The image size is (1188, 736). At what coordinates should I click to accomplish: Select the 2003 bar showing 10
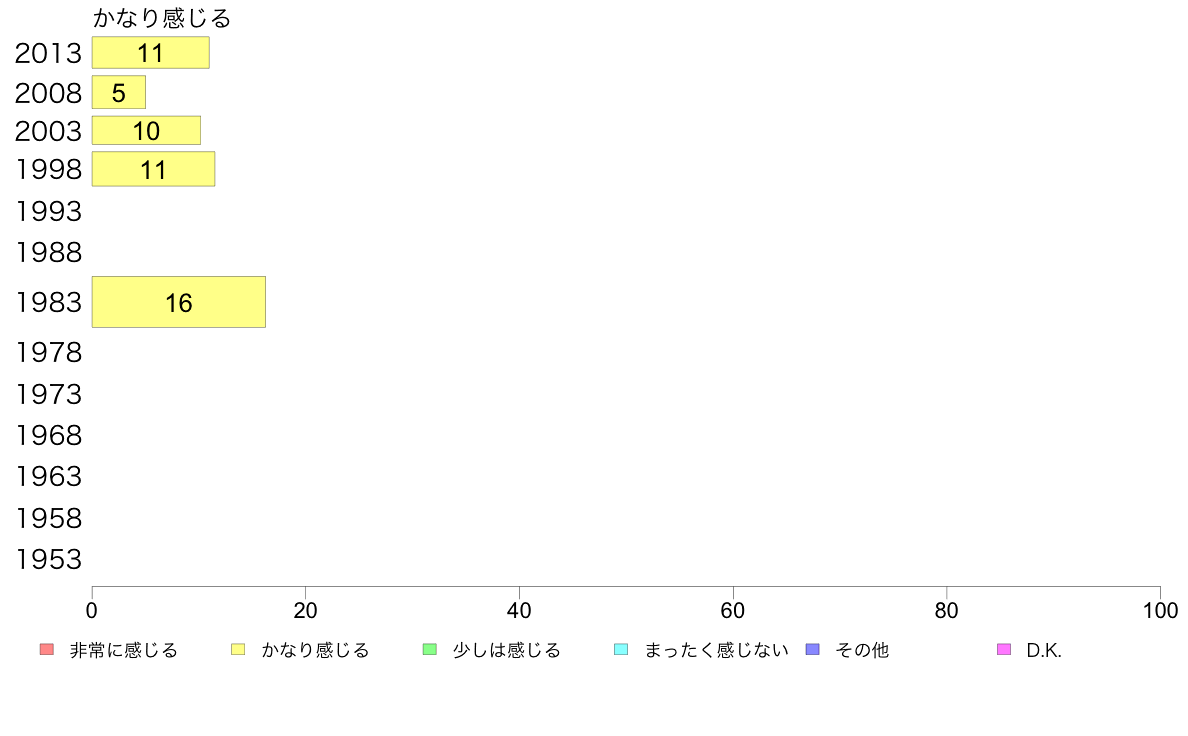pos(146,130)
